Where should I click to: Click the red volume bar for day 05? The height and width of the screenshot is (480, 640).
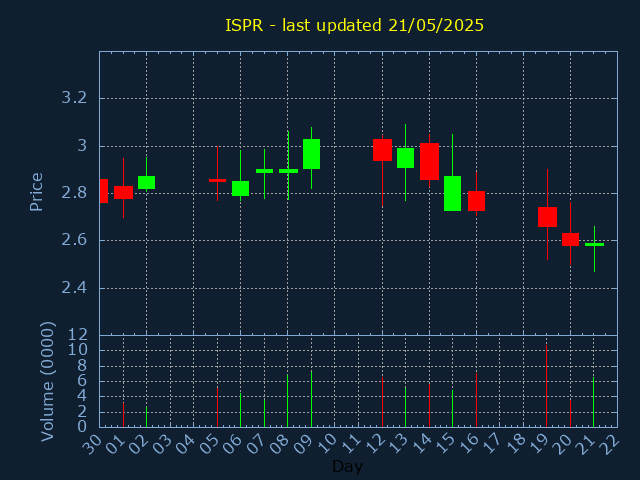[x=217, y=407]
